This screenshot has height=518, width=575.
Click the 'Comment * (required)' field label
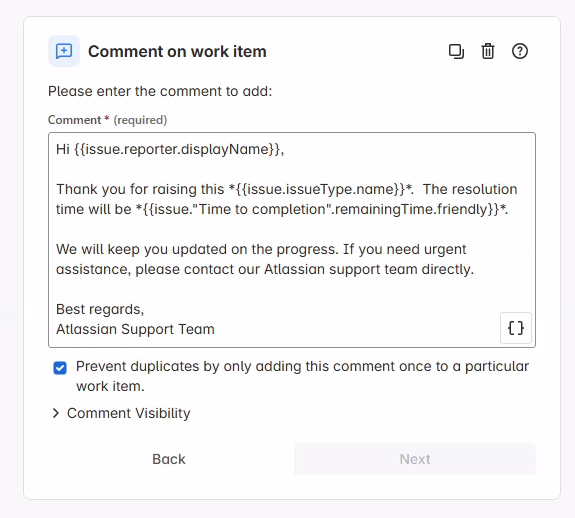(107, 120)
